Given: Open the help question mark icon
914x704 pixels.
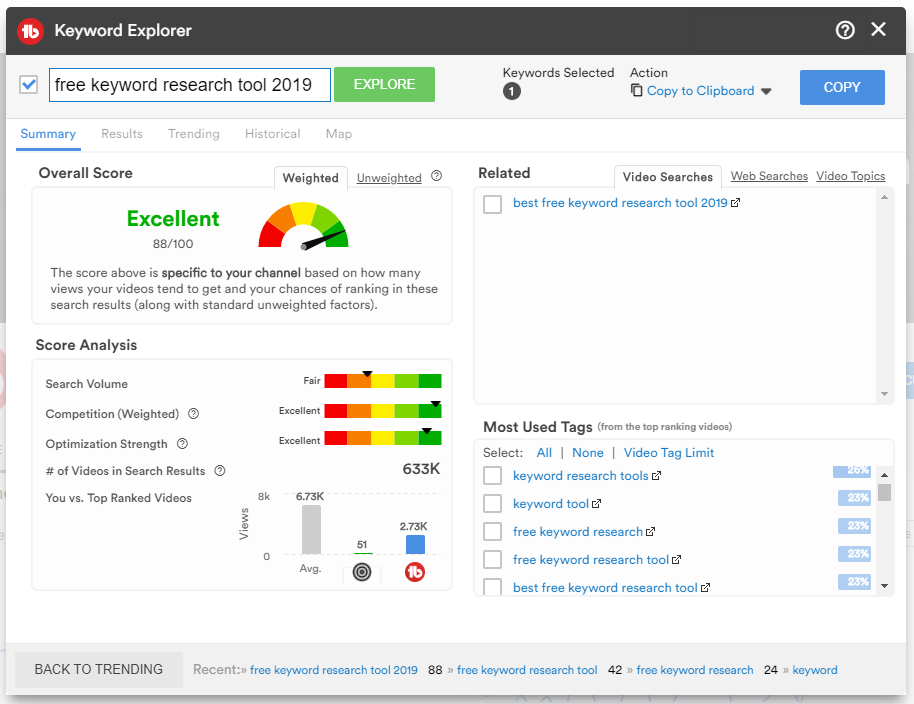Looking at the screenshot, I should (x=845, y=30).
